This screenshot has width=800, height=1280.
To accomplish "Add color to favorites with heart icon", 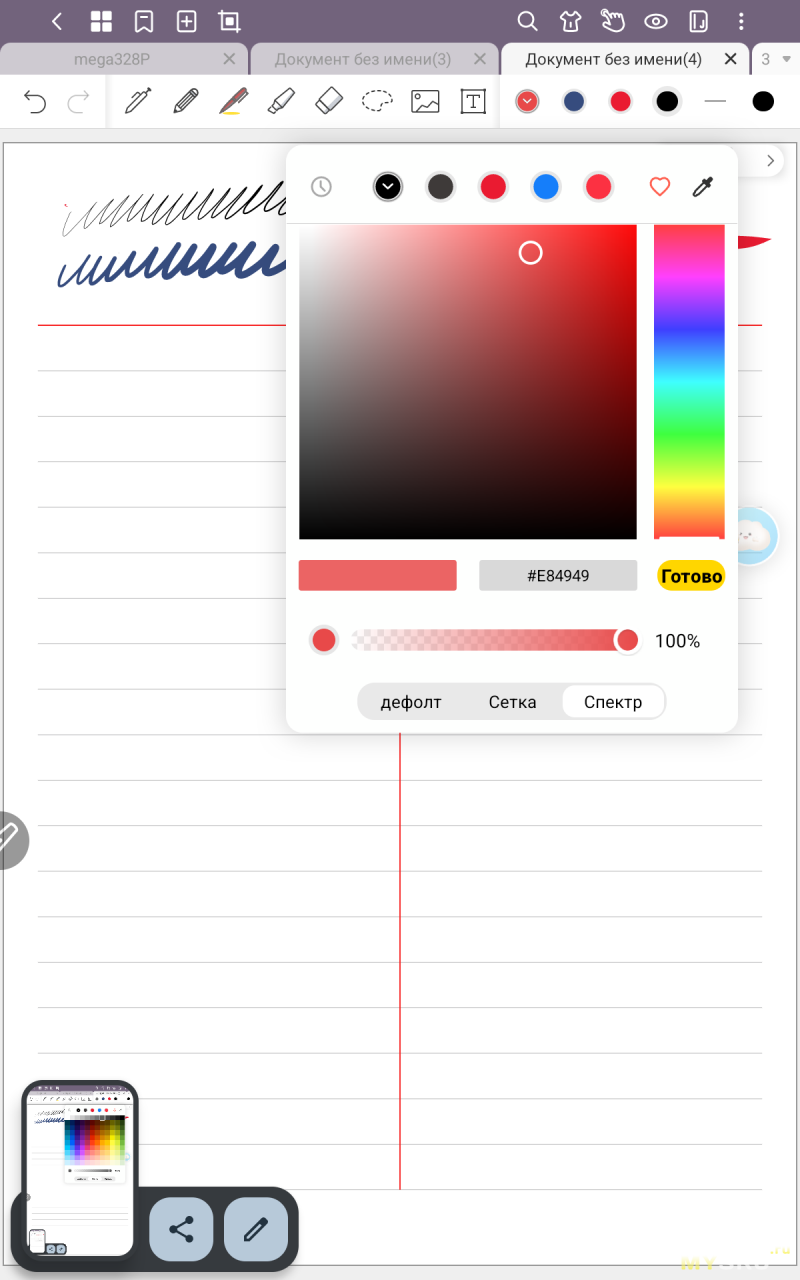I will [x=659, y=186].
